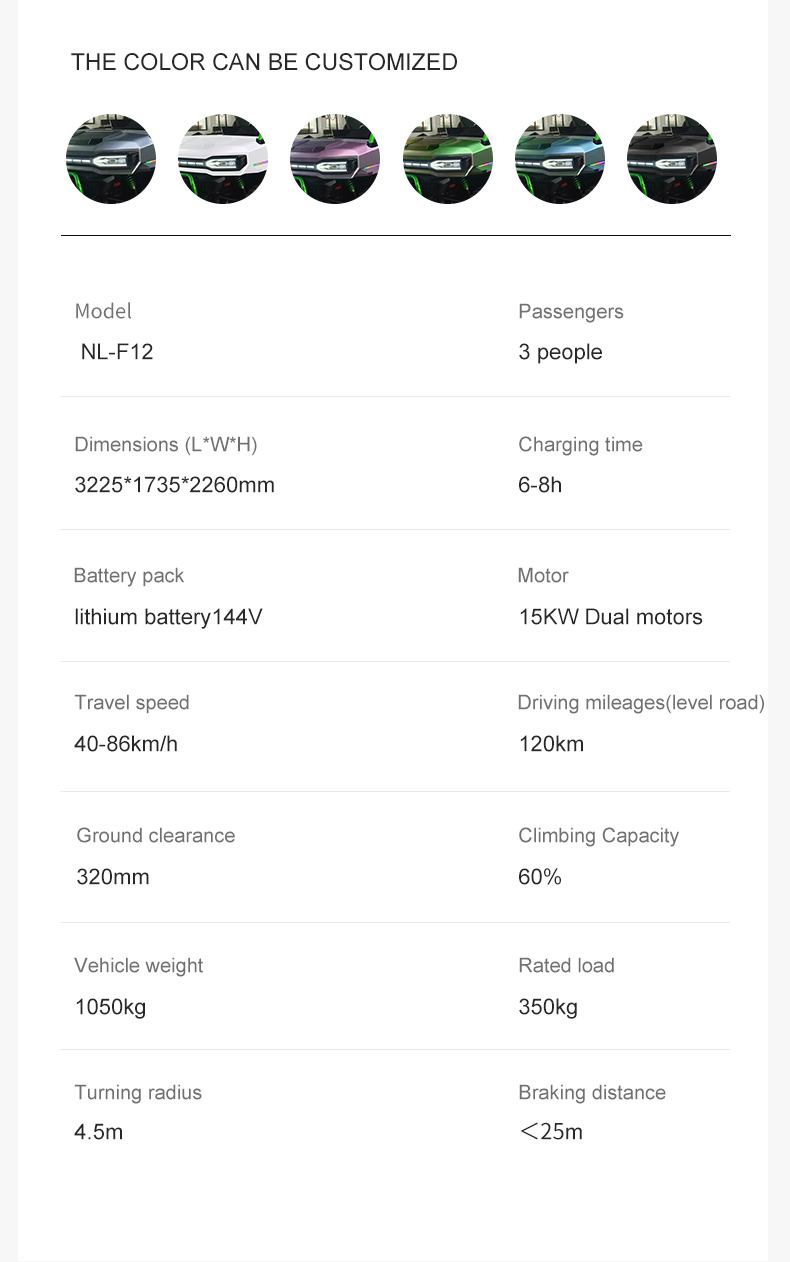Click "THE COLOR CAN BE CUSTOMIZED" heading

pyautogui.click(x=264, y=62)
